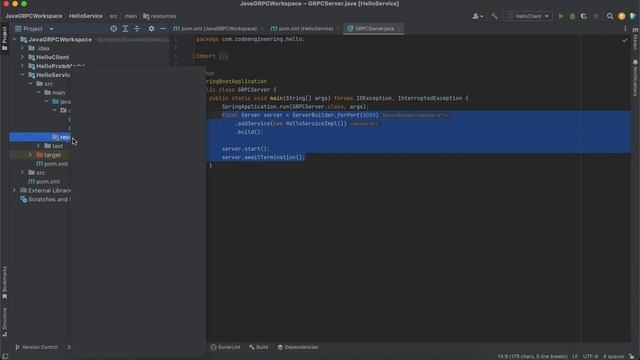Click the Build project hammer icon
This screenshot has width=640, height=360.
tap(494, 16)
